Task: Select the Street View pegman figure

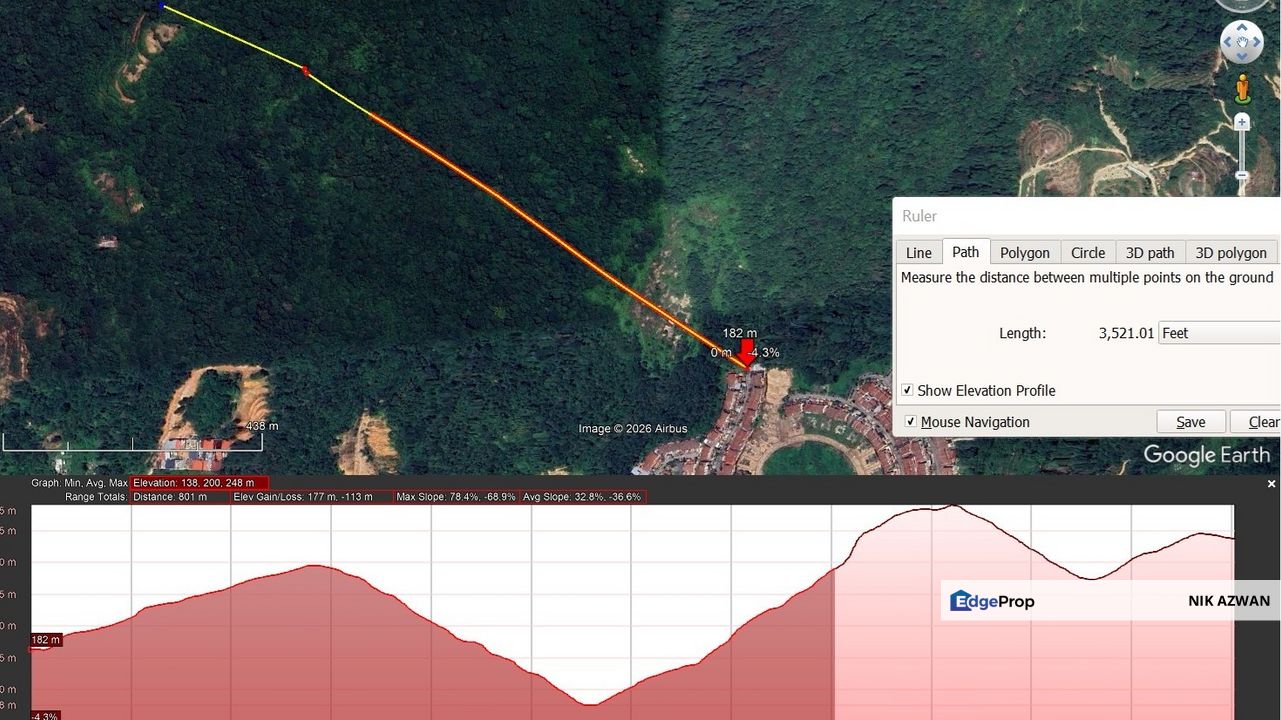Action: coord(1243,88)
